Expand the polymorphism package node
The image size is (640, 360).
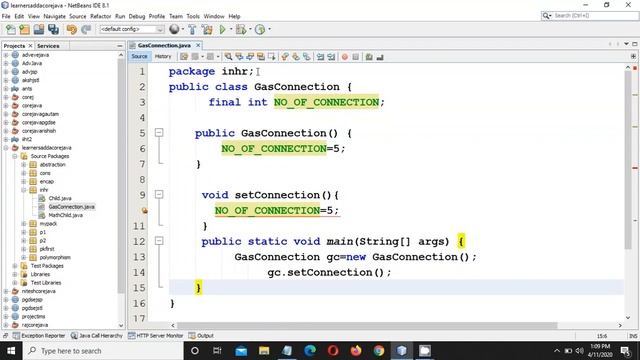click(x=24, y=257)
